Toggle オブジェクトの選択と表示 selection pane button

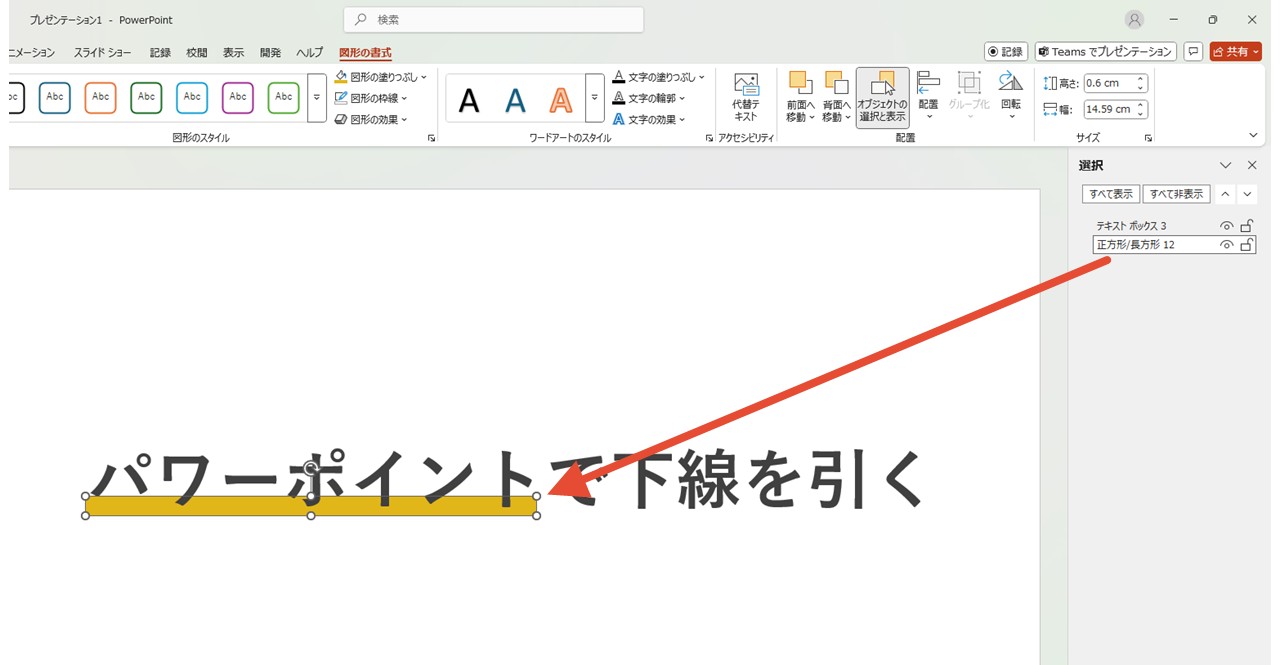(x=882, y=97)
